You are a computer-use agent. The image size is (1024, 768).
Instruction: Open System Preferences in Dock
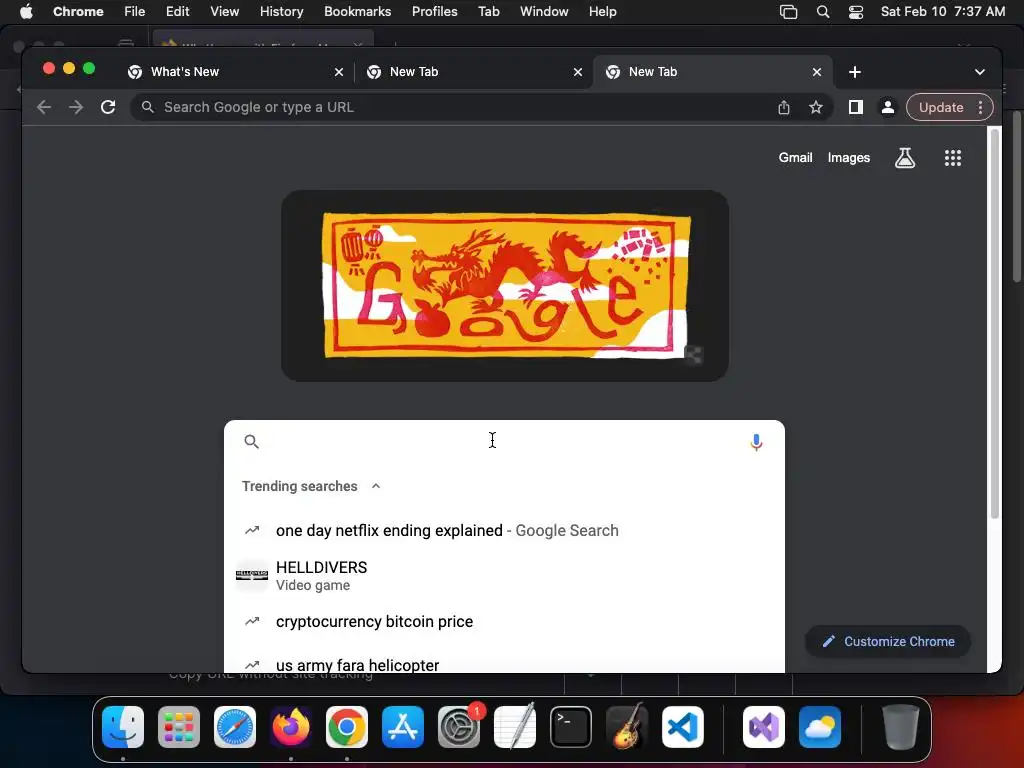[458, 727]
